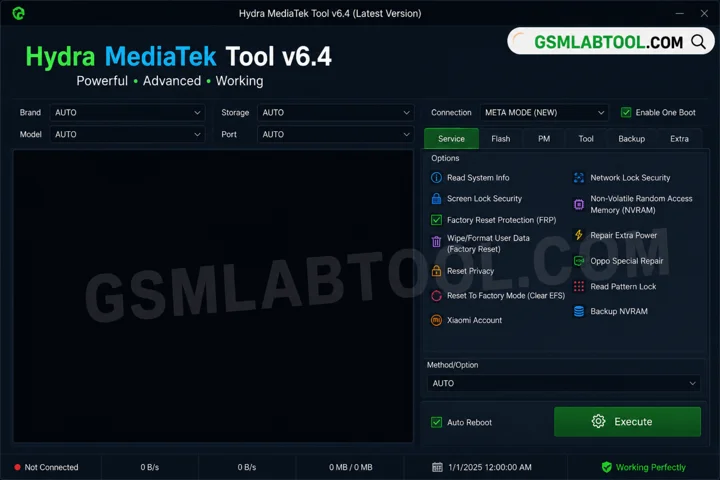The image size is (720, 480).
Task: Click the 0 MB / 0 MB status
Action: coord(350,467)
